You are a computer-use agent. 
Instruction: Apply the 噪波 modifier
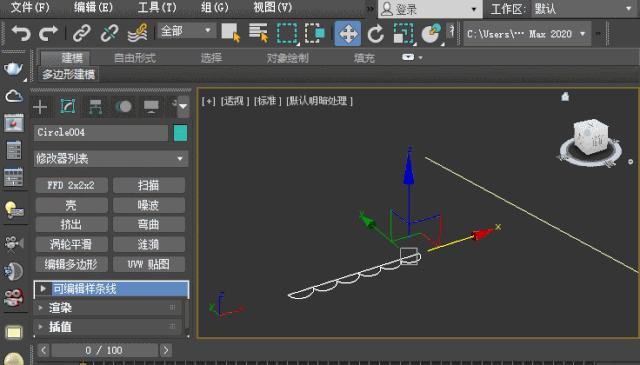click(x=149, y=205)
